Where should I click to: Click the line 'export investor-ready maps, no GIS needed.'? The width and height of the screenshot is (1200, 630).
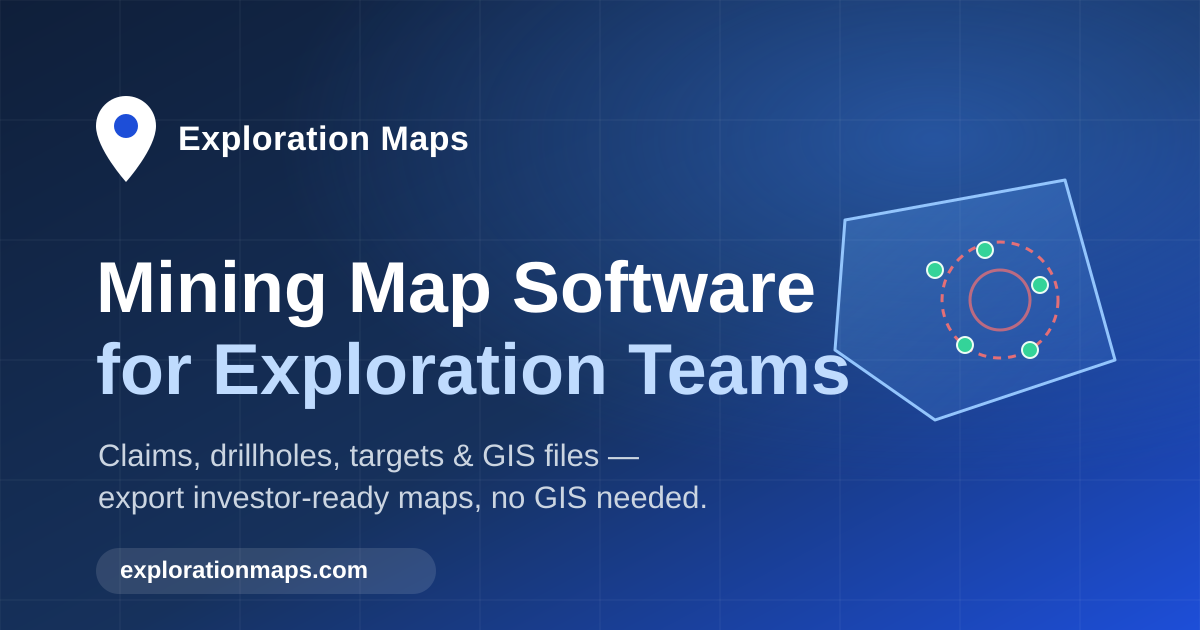pyautogui.click(x=403, y=498)
